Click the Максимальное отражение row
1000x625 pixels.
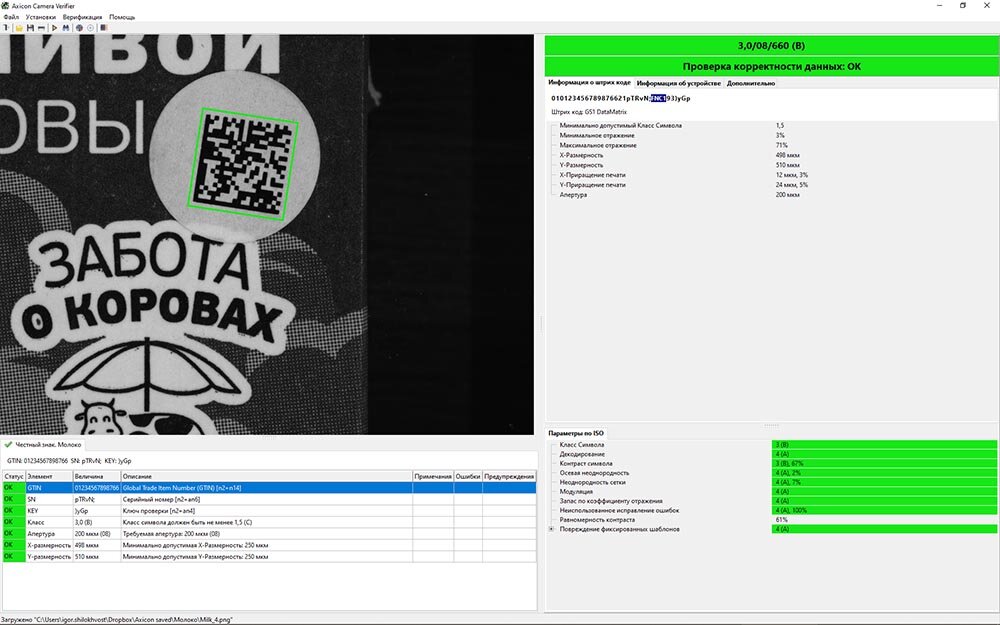[x=772, y=145]
